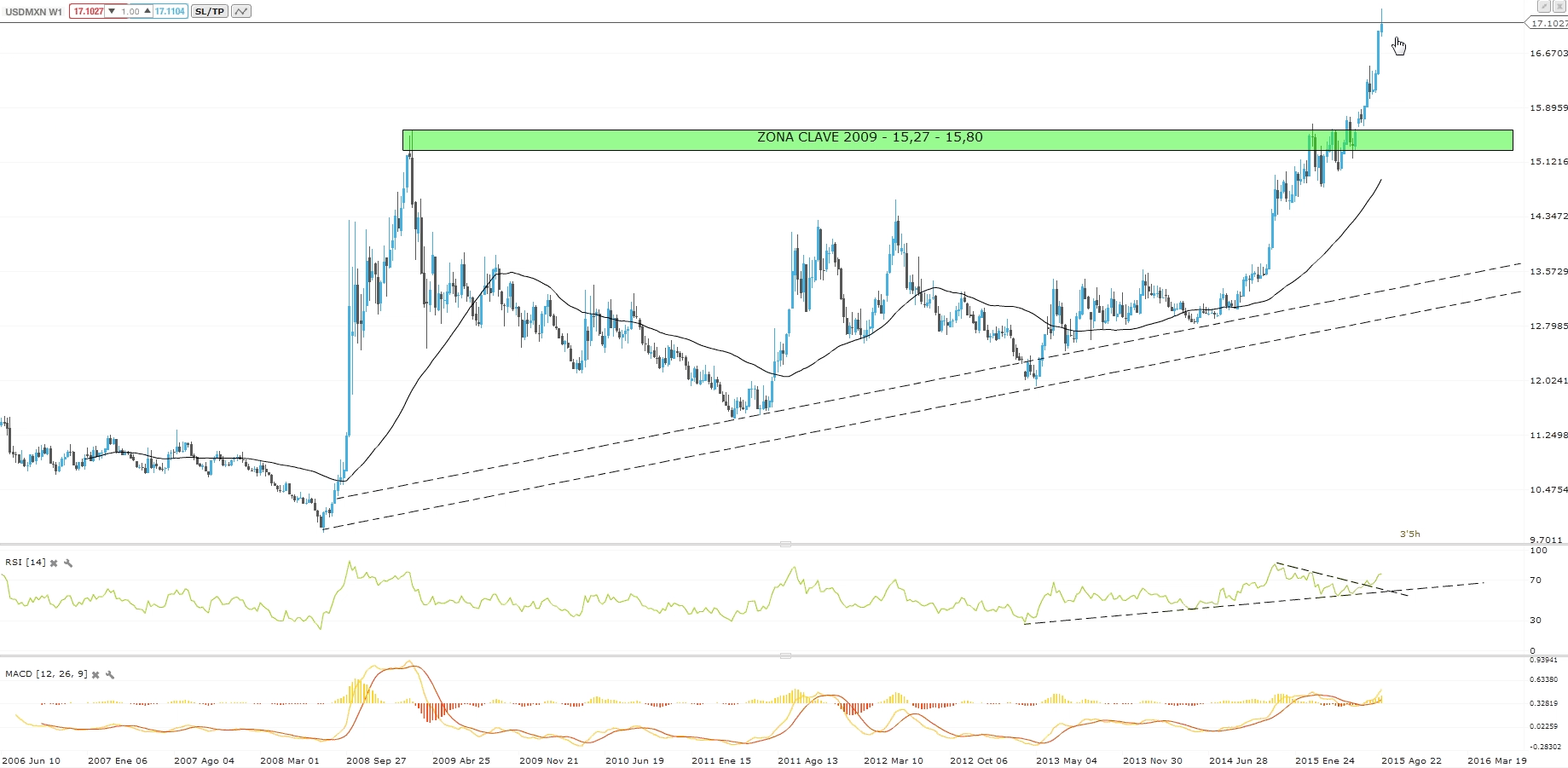Click the 2010 Jun 19 date label
This screenshot has height=768, width=1568.
pos(635,761)
